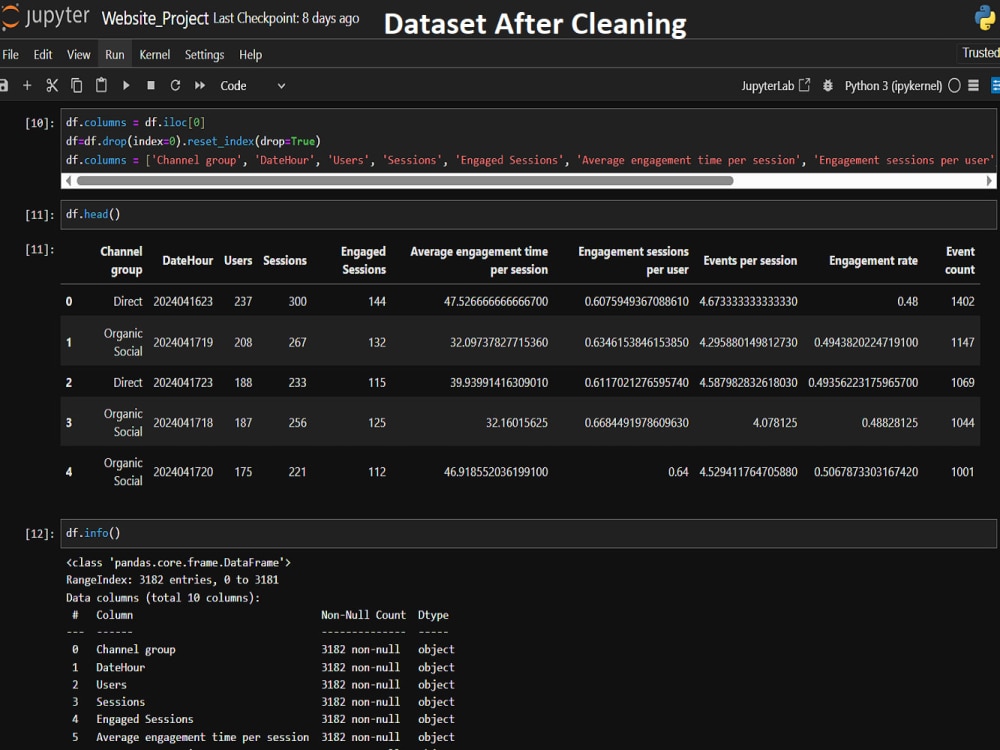Open the Help menu
This screenshot has height=750, width=1000.
pyautogui.click(x=251, y=55)
